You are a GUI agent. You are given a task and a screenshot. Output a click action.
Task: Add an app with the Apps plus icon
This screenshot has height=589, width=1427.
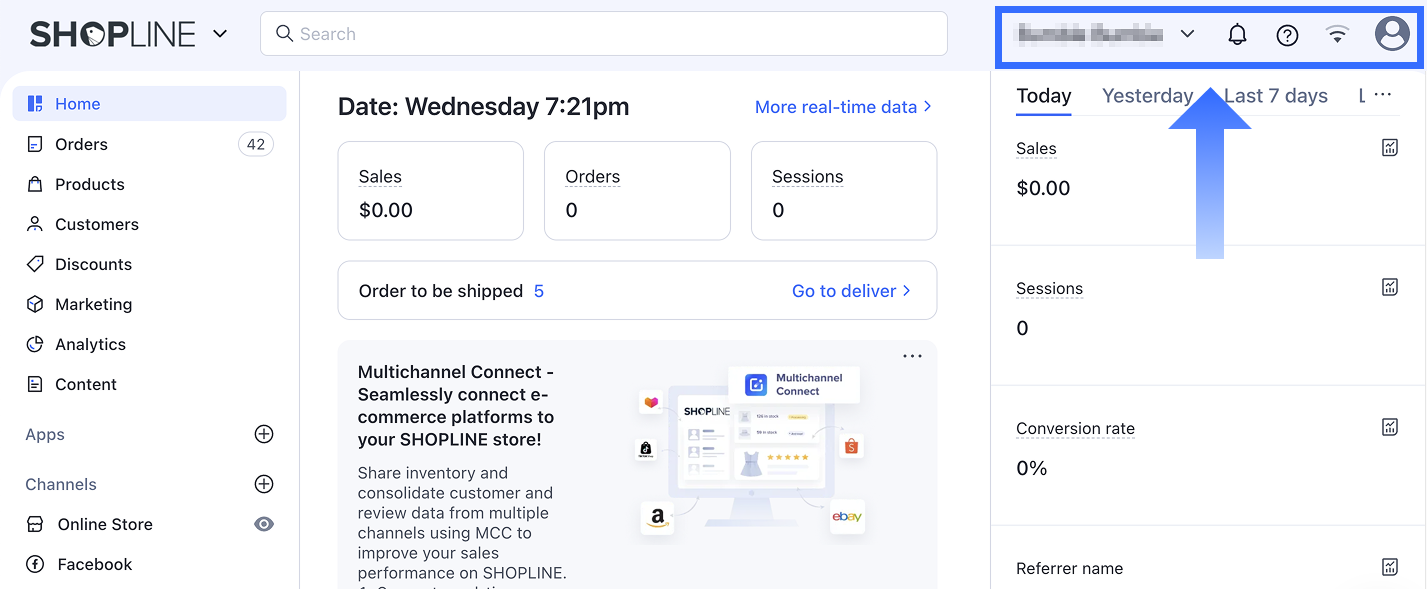[x=264, y=434]
